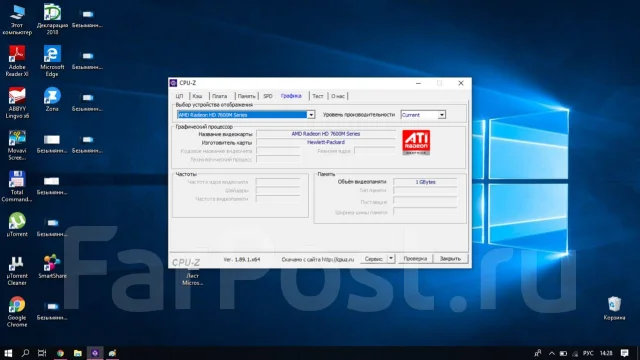
Task: Switch to Chrome on the taskbar
Action: pyautogui.click(x=60, y=353)
